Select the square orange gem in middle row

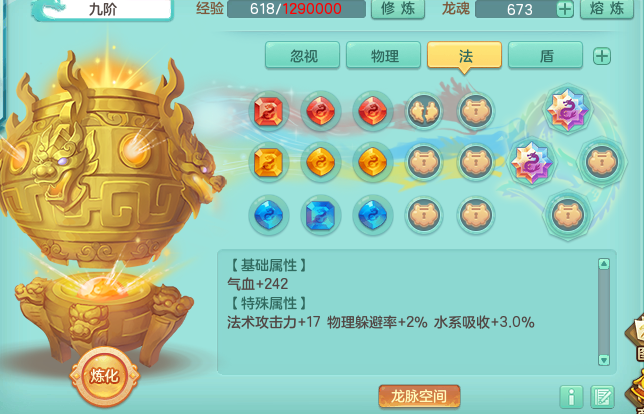pos(269,163)
